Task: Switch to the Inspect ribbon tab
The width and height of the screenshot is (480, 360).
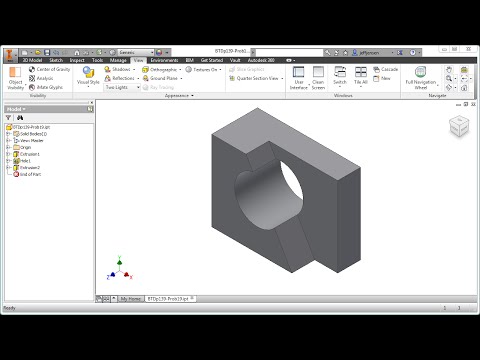Action: 77,60
